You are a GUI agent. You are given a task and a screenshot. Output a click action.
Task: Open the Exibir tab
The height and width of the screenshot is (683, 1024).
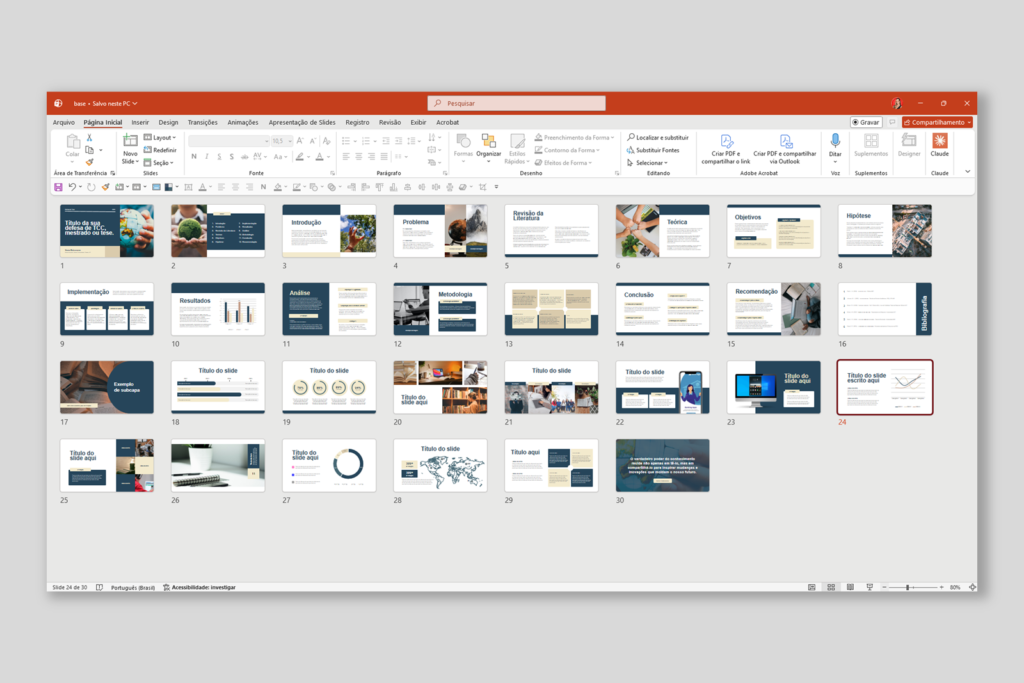pyautogui.click(x=418, y=122)
